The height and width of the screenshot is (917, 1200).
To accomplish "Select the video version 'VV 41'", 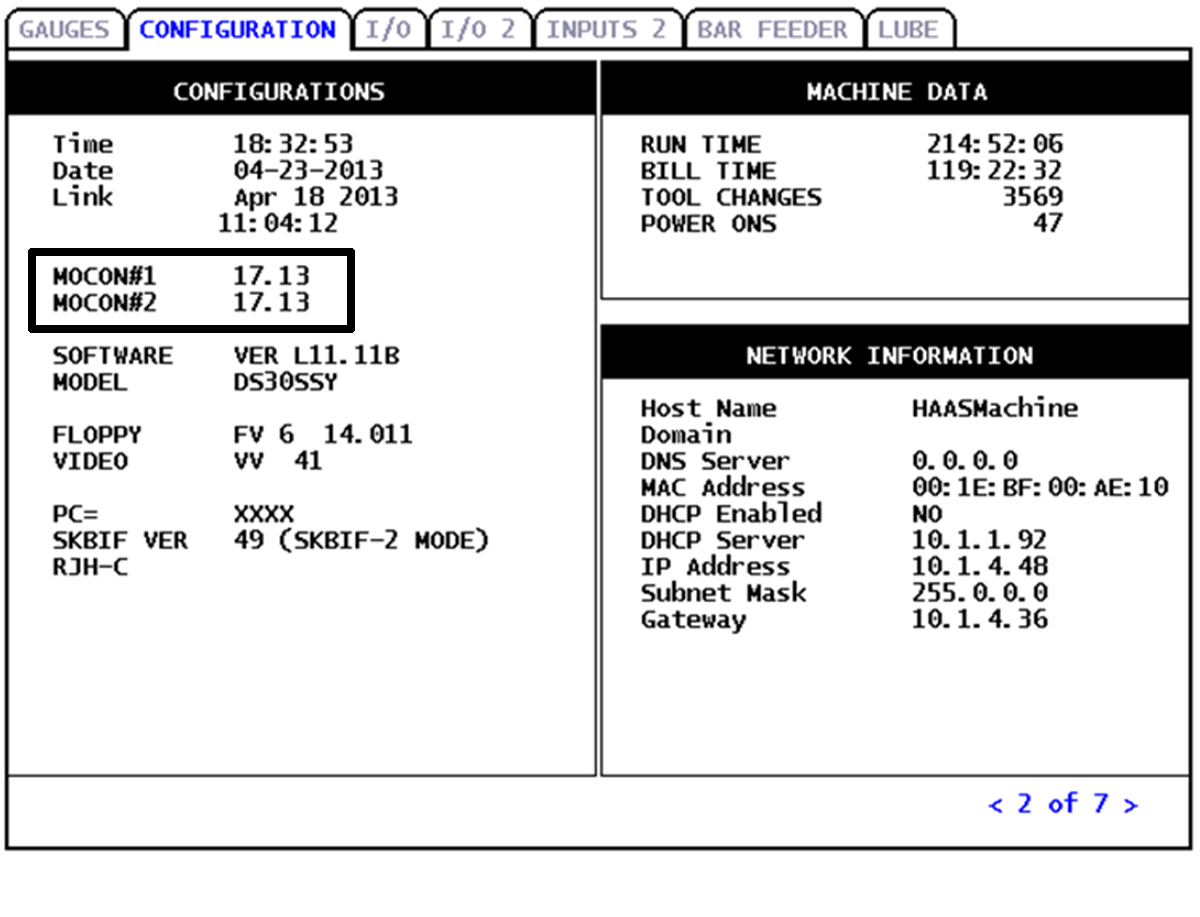I will coord(278,461).
